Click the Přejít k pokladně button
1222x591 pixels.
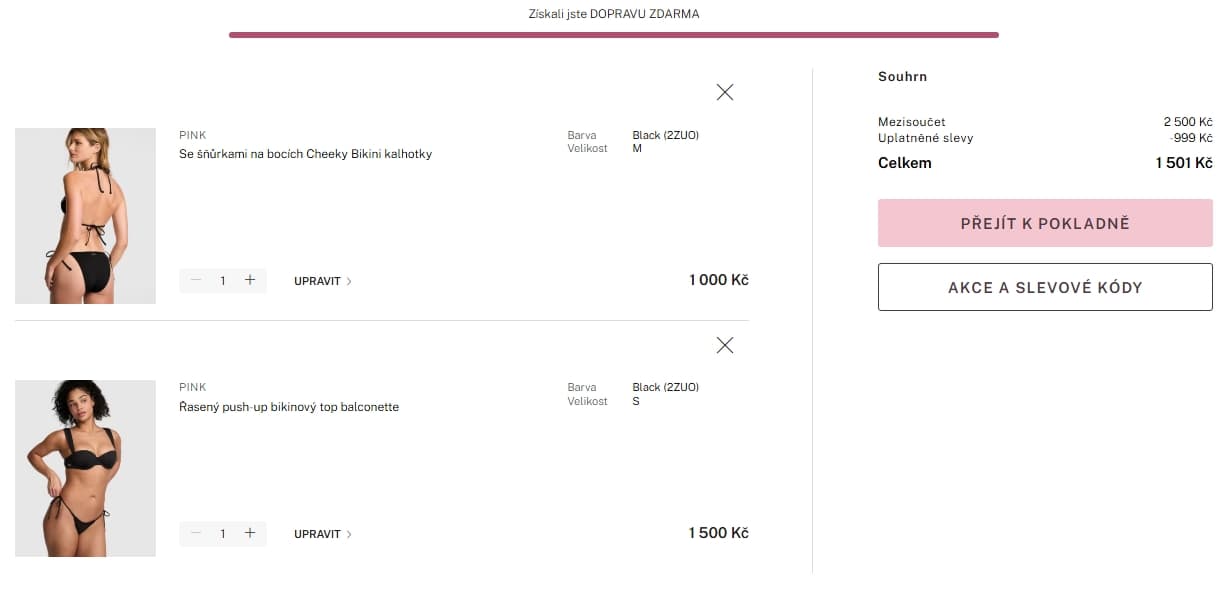1045,223
